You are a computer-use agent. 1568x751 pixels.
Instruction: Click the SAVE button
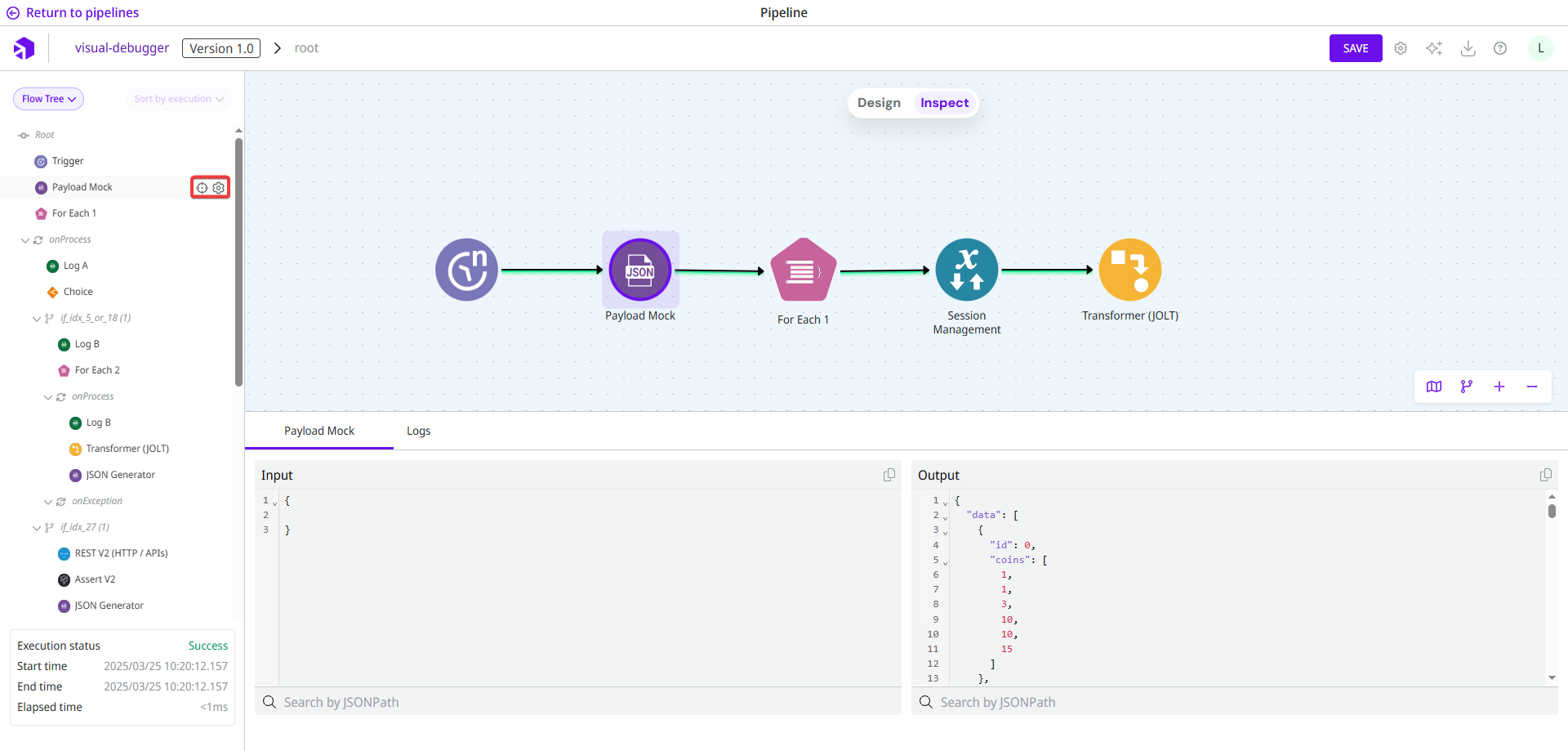(1355, 48)
